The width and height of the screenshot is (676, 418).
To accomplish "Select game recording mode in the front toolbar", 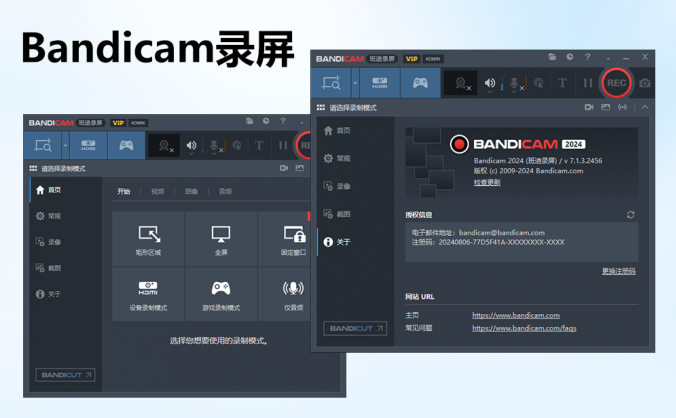I will click(420, 83).
